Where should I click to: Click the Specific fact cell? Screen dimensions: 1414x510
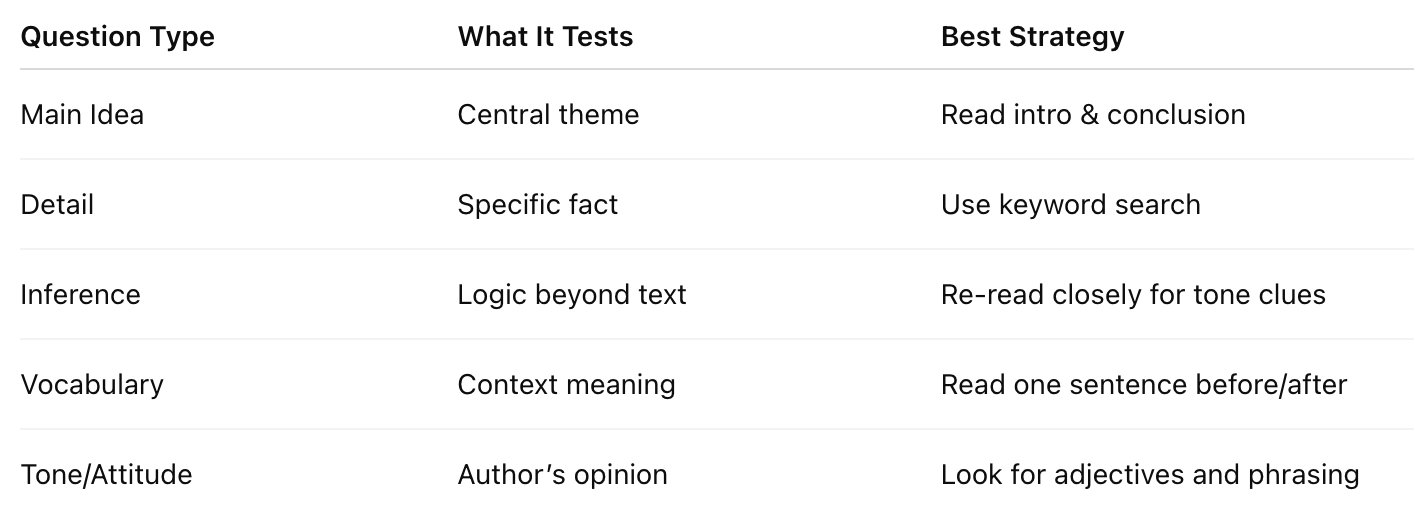pyautogui.click(x=537, y=205)
